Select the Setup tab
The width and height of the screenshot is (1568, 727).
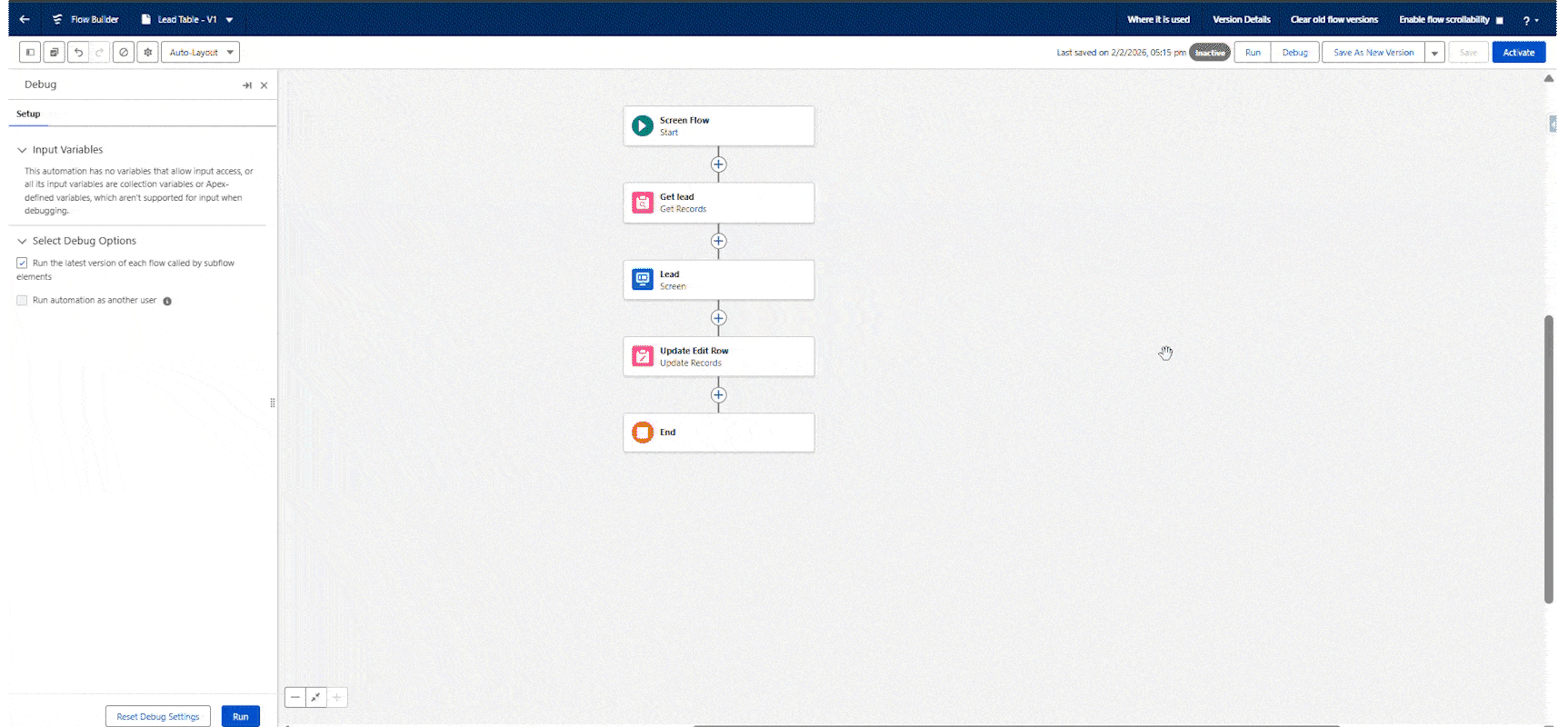click(x=28, y=114)
